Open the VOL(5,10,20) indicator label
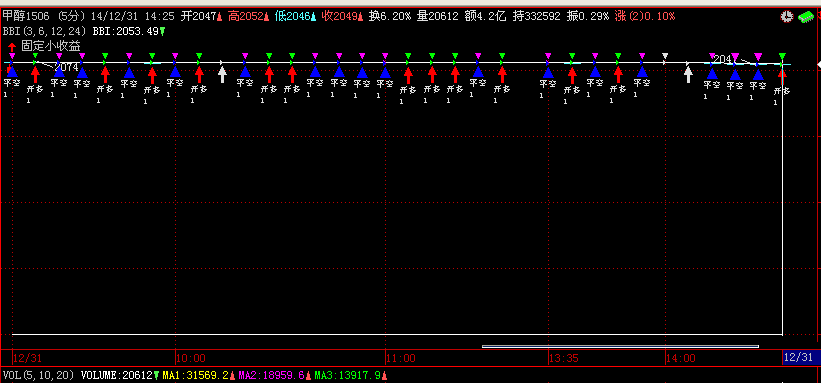This screenshot has height=383, width=821. [x=40, y=375]
